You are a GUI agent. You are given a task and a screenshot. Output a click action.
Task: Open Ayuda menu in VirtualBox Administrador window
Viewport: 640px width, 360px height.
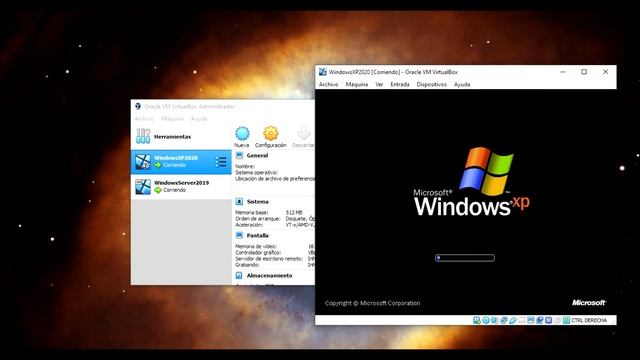click(199, 119)
